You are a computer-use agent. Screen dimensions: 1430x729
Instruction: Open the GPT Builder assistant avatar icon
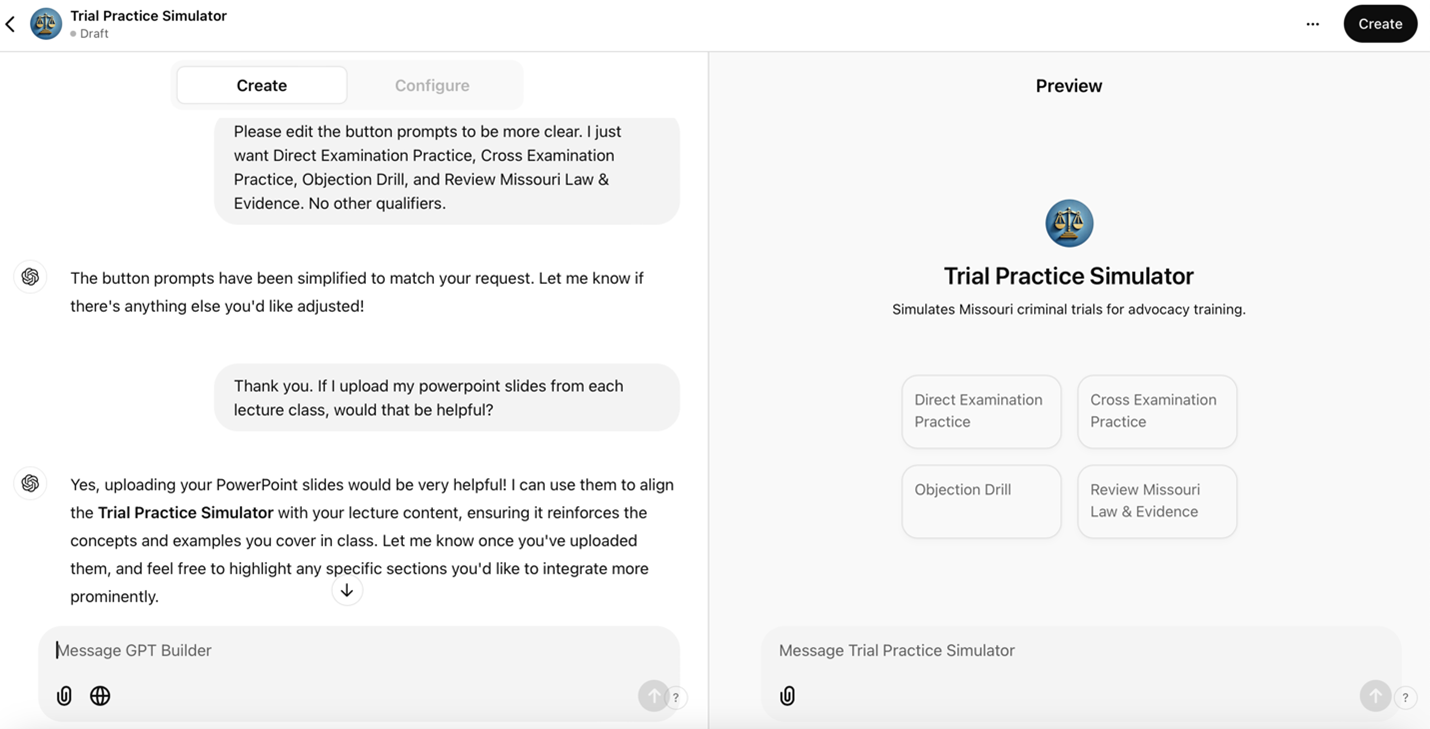click(x=30, y=483)
